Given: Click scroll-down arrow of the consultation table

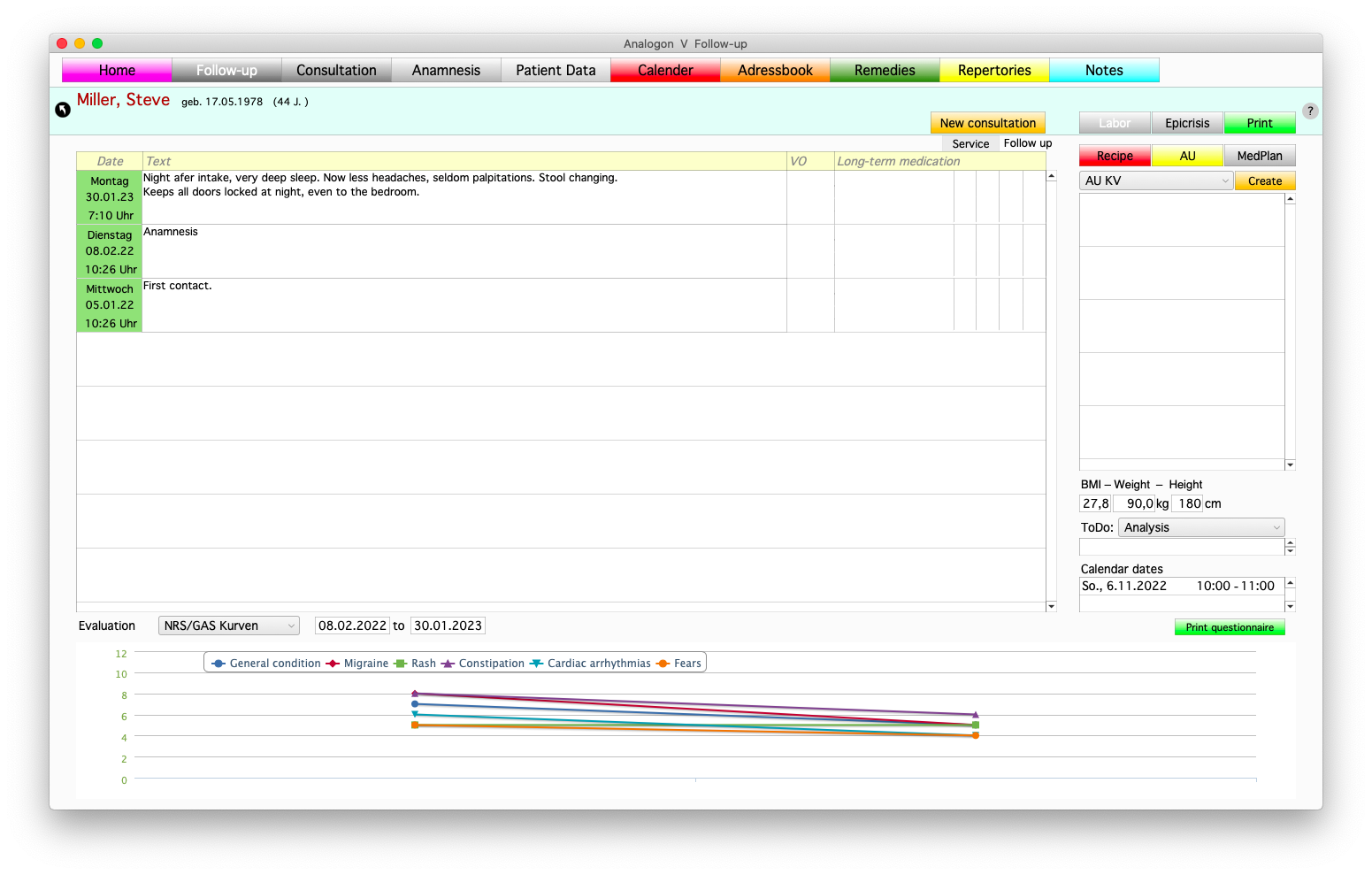Looking at the screenshot, I should point(1051,606).
